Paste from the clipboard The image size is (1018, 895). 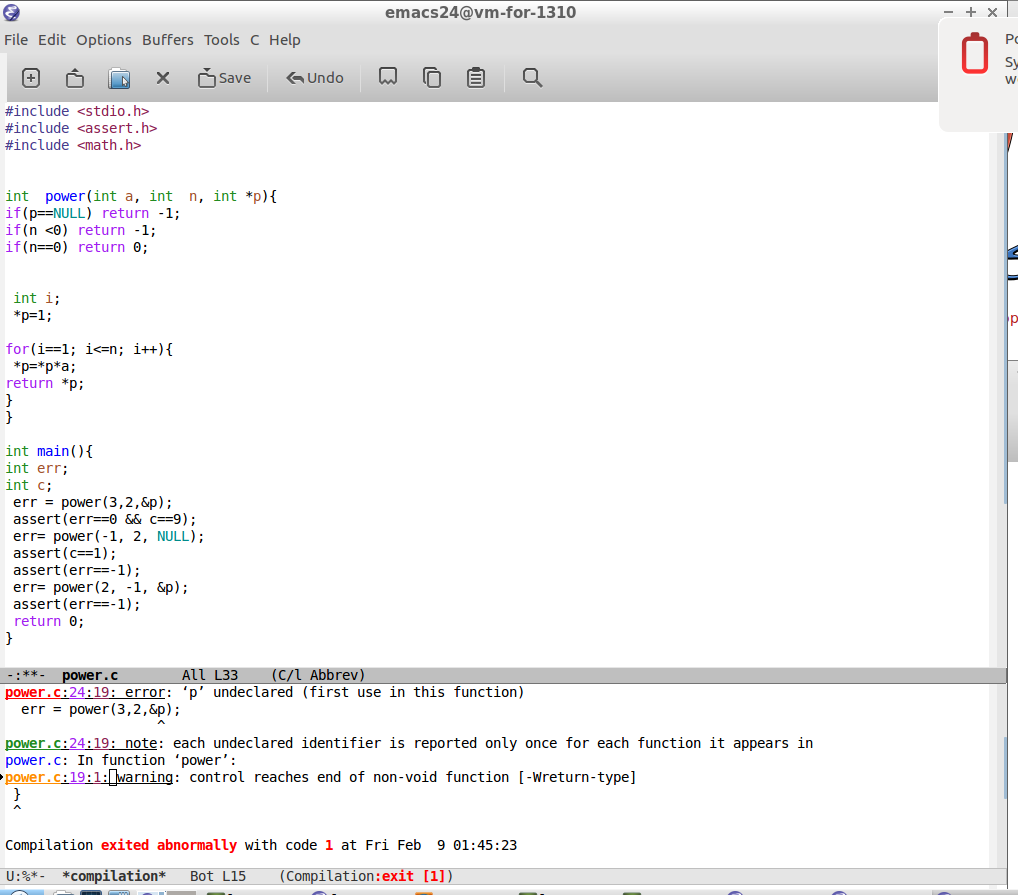pos(476,77)
